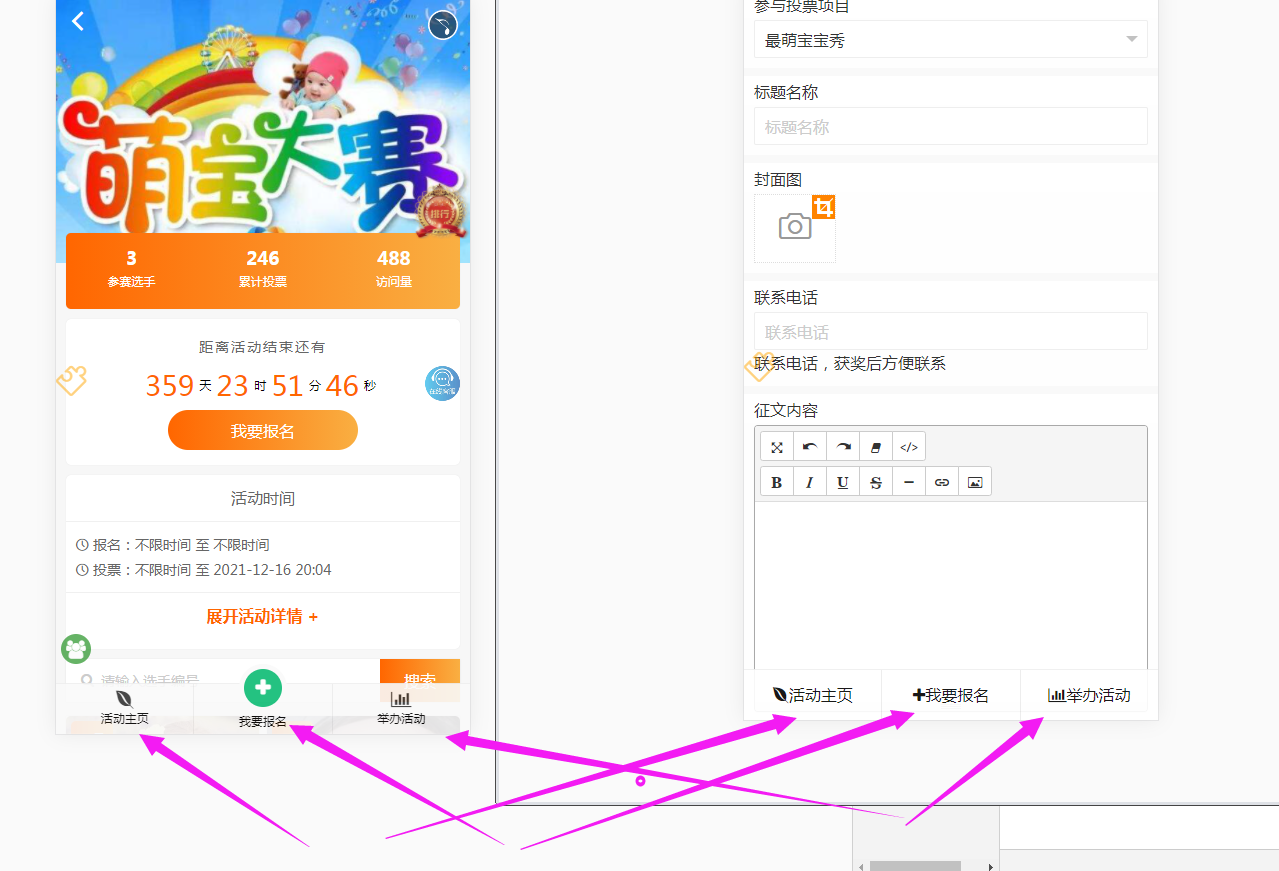Click the 标题名称 input field
The width and height of the screenshot is (1279, 871).
950,127
